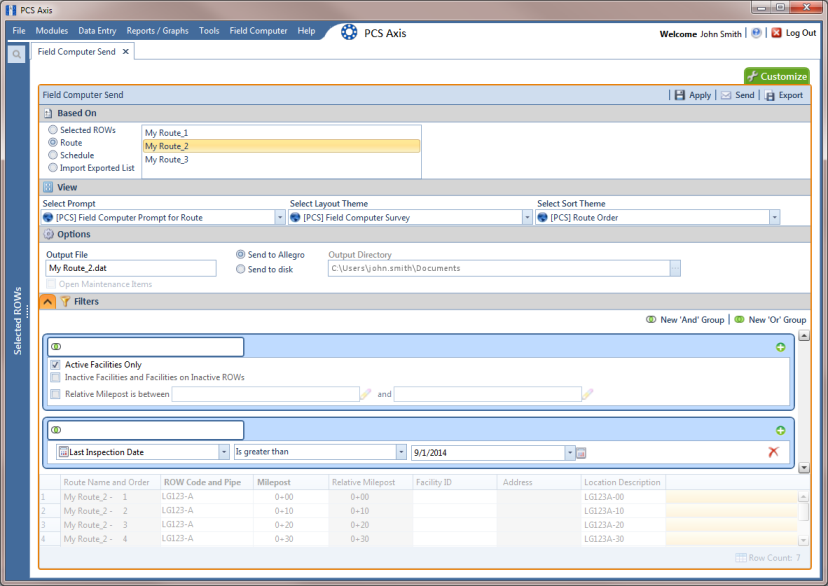Check Inactive Facilities and Facilities on Inactive ROWs
Viewport: 828px width, 586px height.
tap(55, 377)
